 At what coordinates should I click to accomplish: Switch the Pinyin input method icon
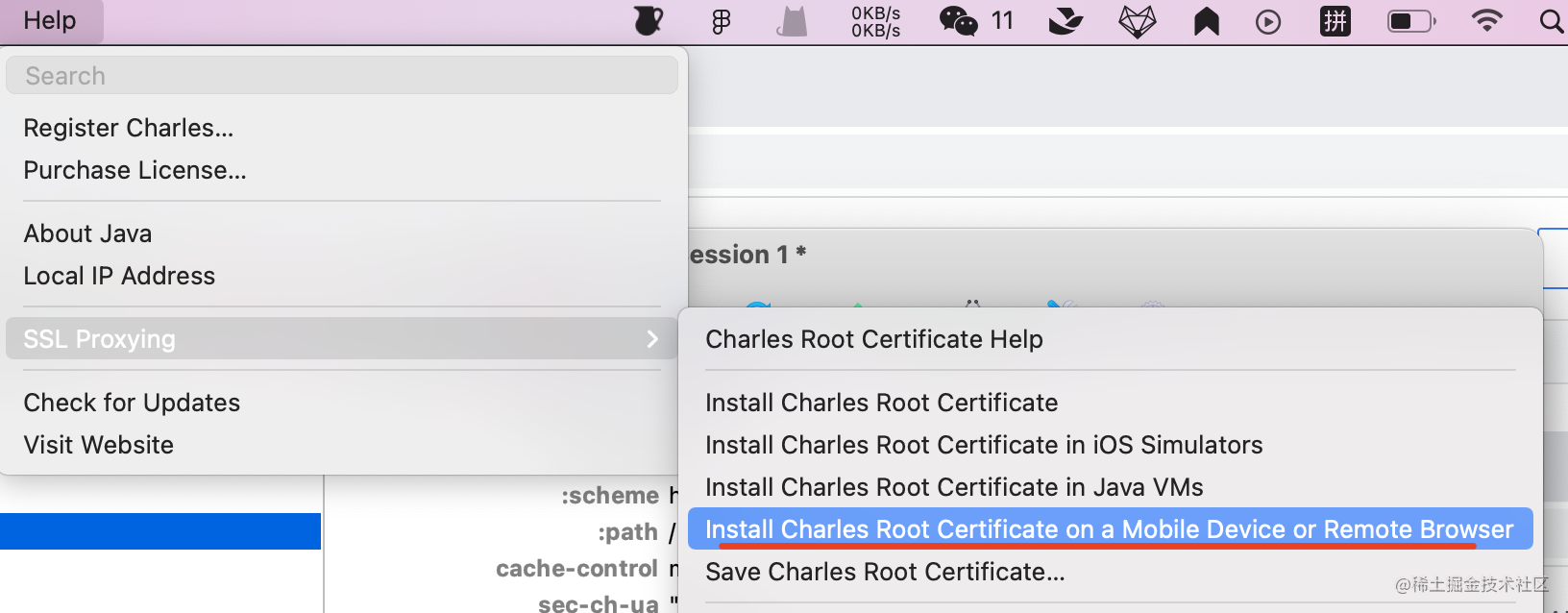(1335, 21)
